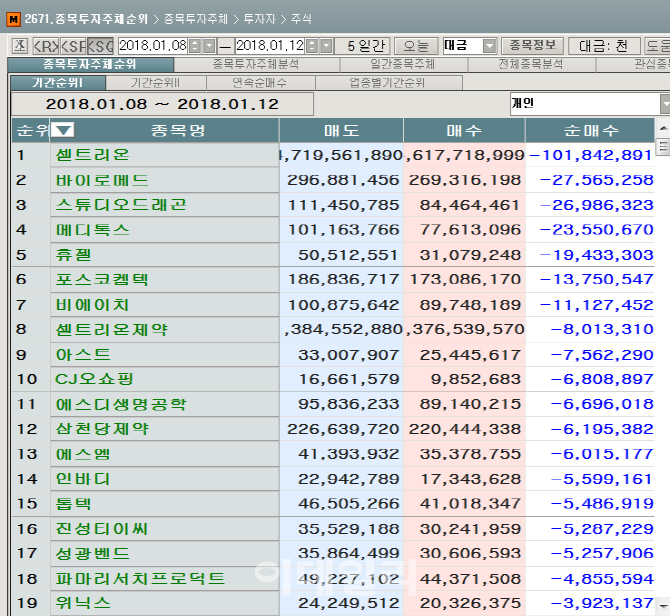
Task: Select the 업종별기간순위 sub-tab
Action: tap(388, 82)
